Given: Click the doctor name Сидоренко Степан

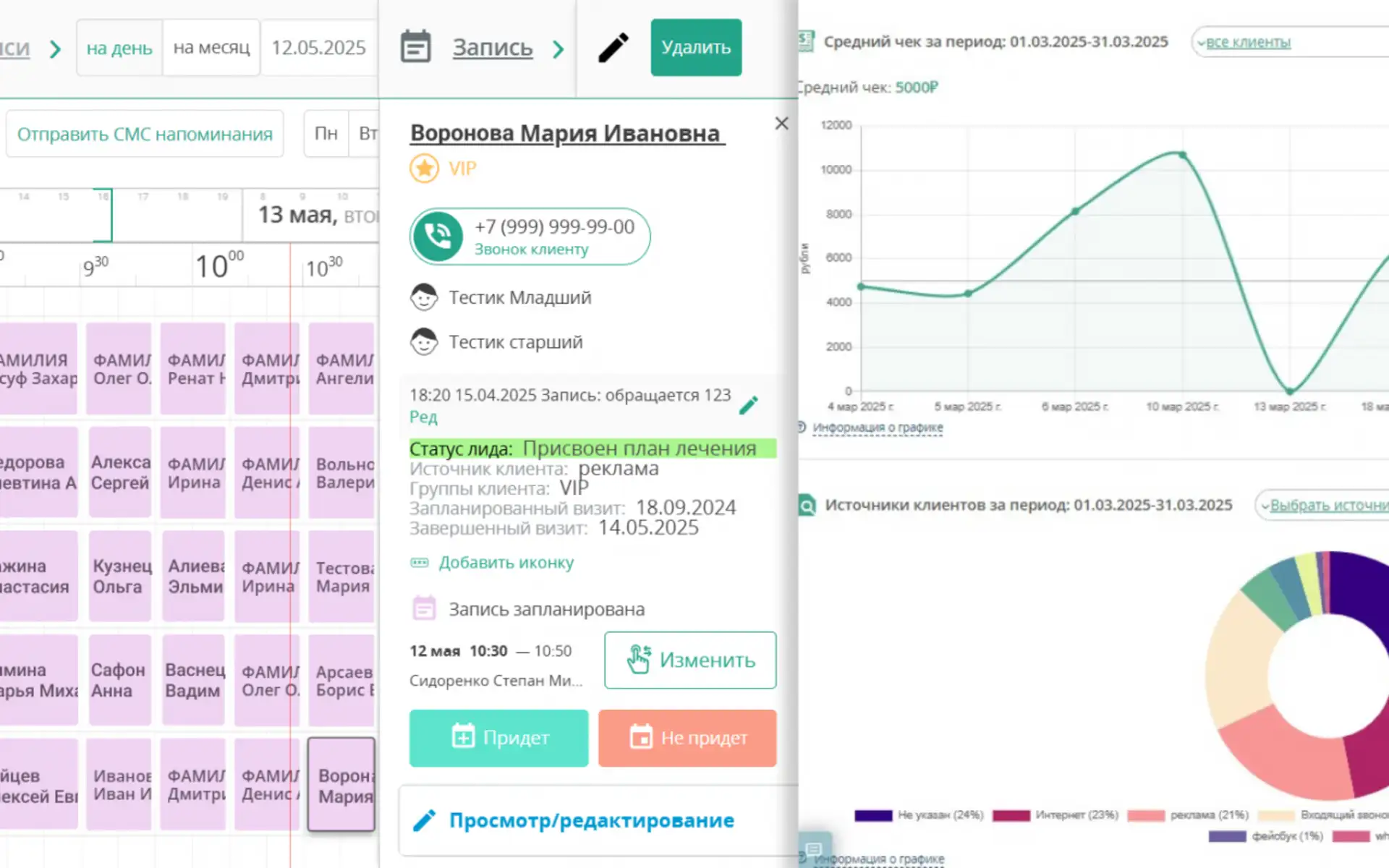Looking at the screenshot, I should pyautogui.click(x=496, y=681).
